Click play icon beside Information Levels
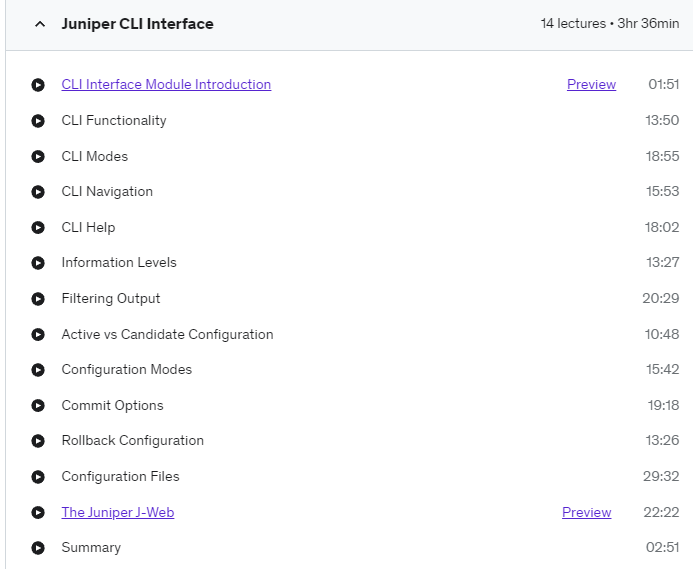This screenshot has height=569, width=693. (38, 263)
